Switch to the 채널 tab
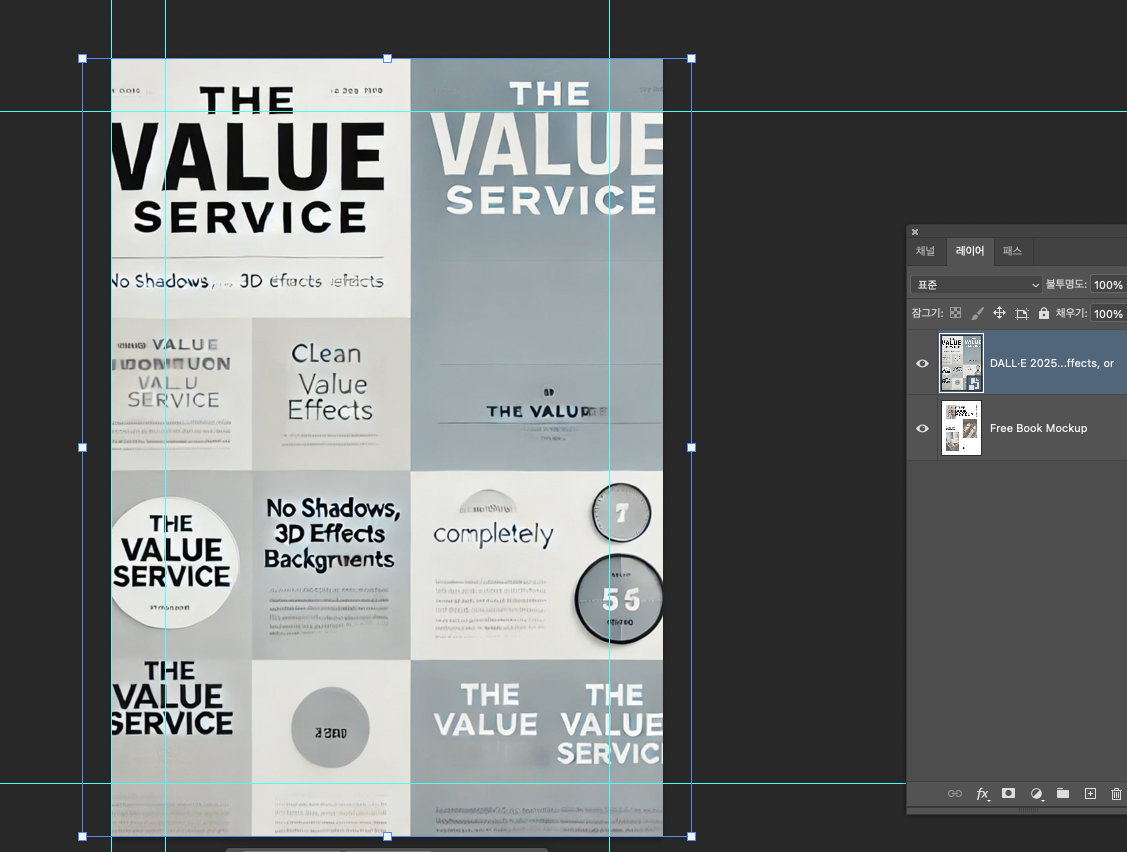The image size is (1127, 852). point(925,251)
